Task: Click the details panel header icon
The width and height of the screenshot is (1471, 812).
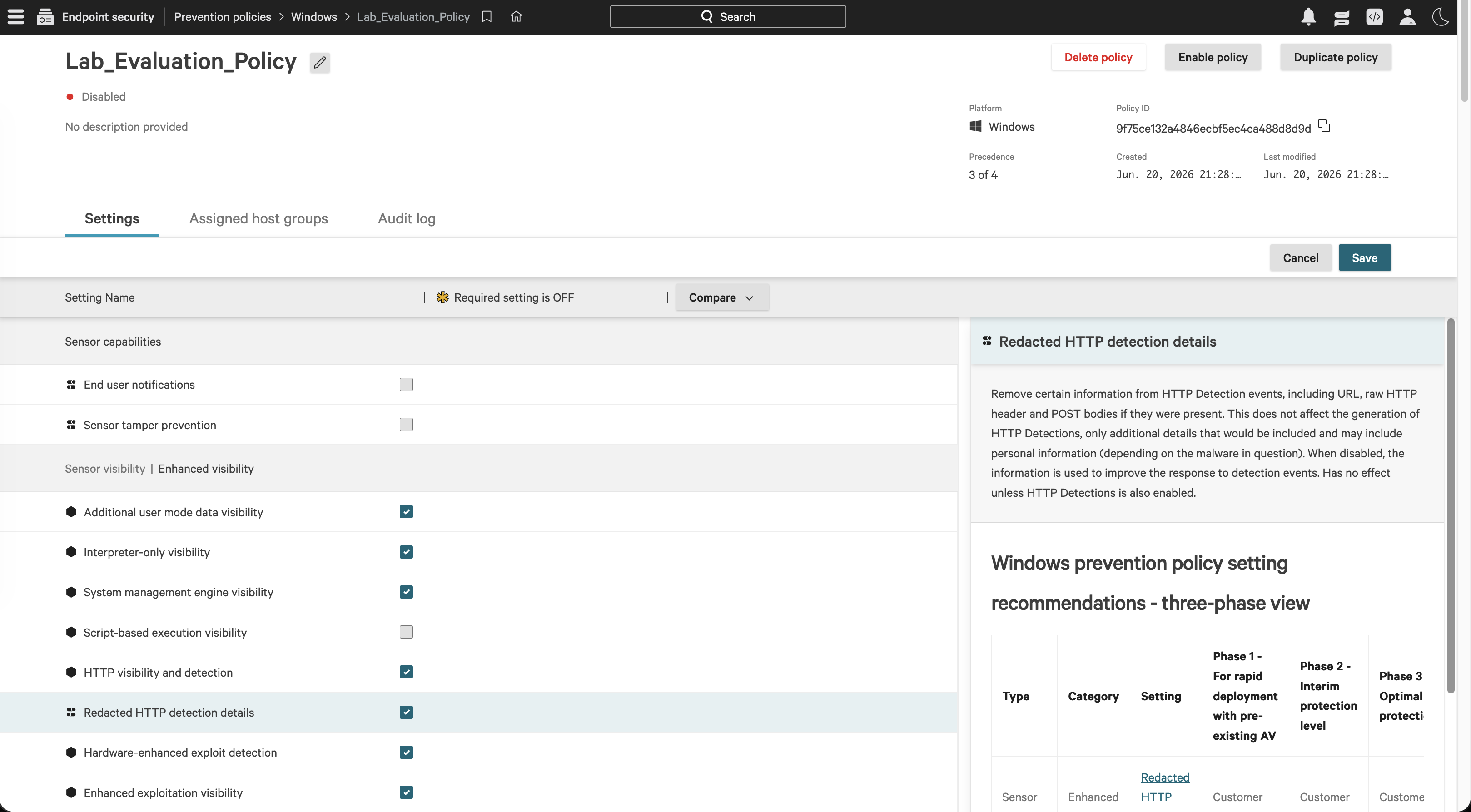Action: [987, 342]
